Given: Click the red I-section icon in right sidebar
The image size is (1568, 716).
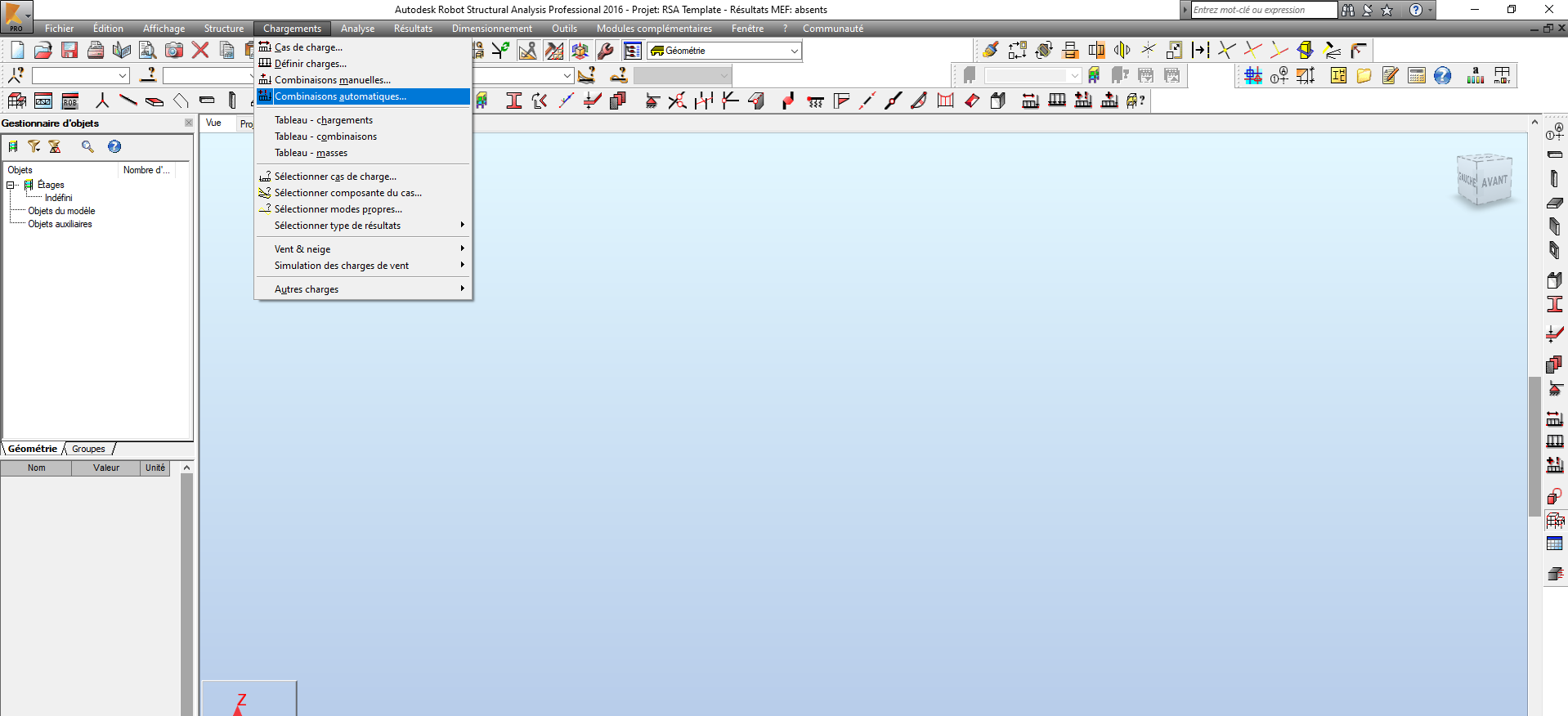Looking at the screenshot, I should (x=1555, y=304).
